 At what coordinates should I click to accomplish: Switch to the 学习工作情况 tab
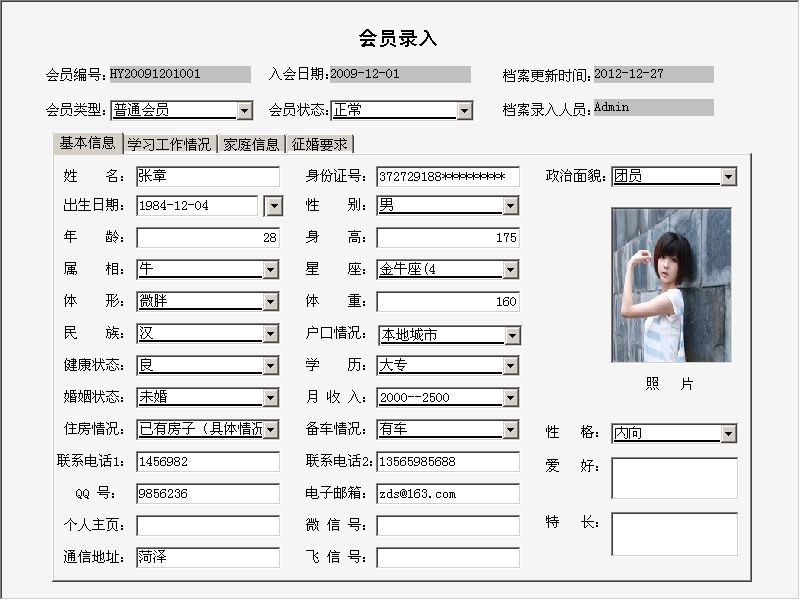click(x=170, y=144)
